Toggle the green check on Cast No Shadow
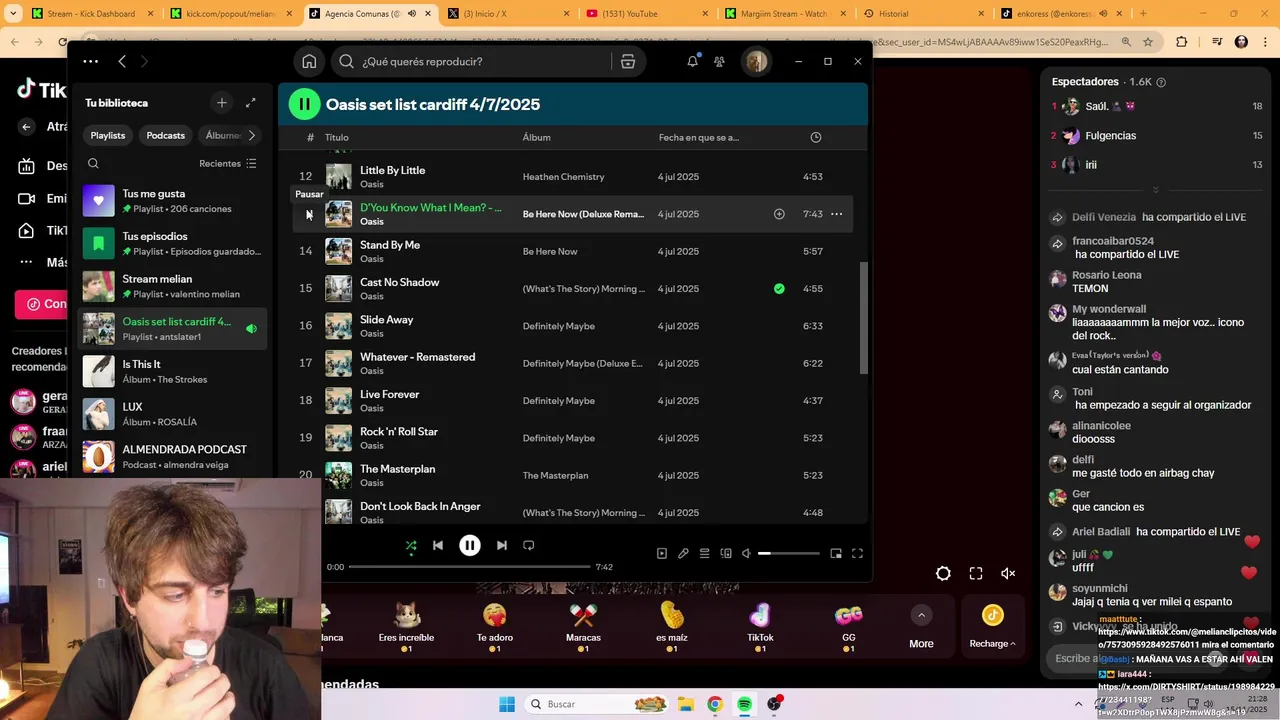The width and height of the screenshot is (1280, 720). [x=779, y=289]
